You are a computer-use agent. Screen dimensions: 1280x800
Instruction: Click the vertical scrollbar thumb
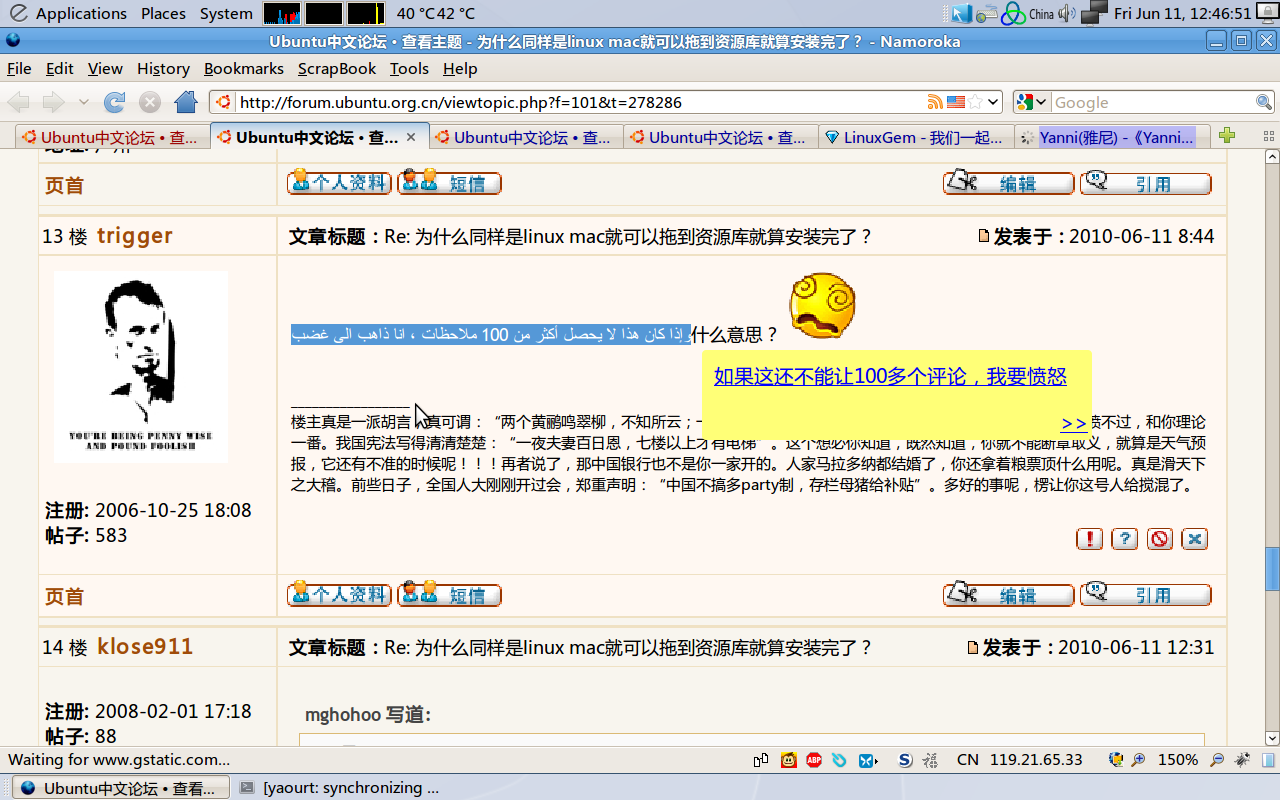[x=1272, y=569]
